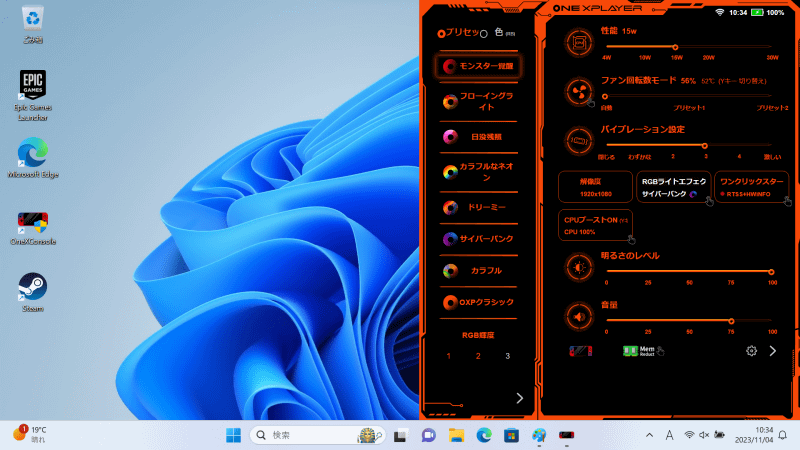Select the プリセット radio option

(441, 34)
